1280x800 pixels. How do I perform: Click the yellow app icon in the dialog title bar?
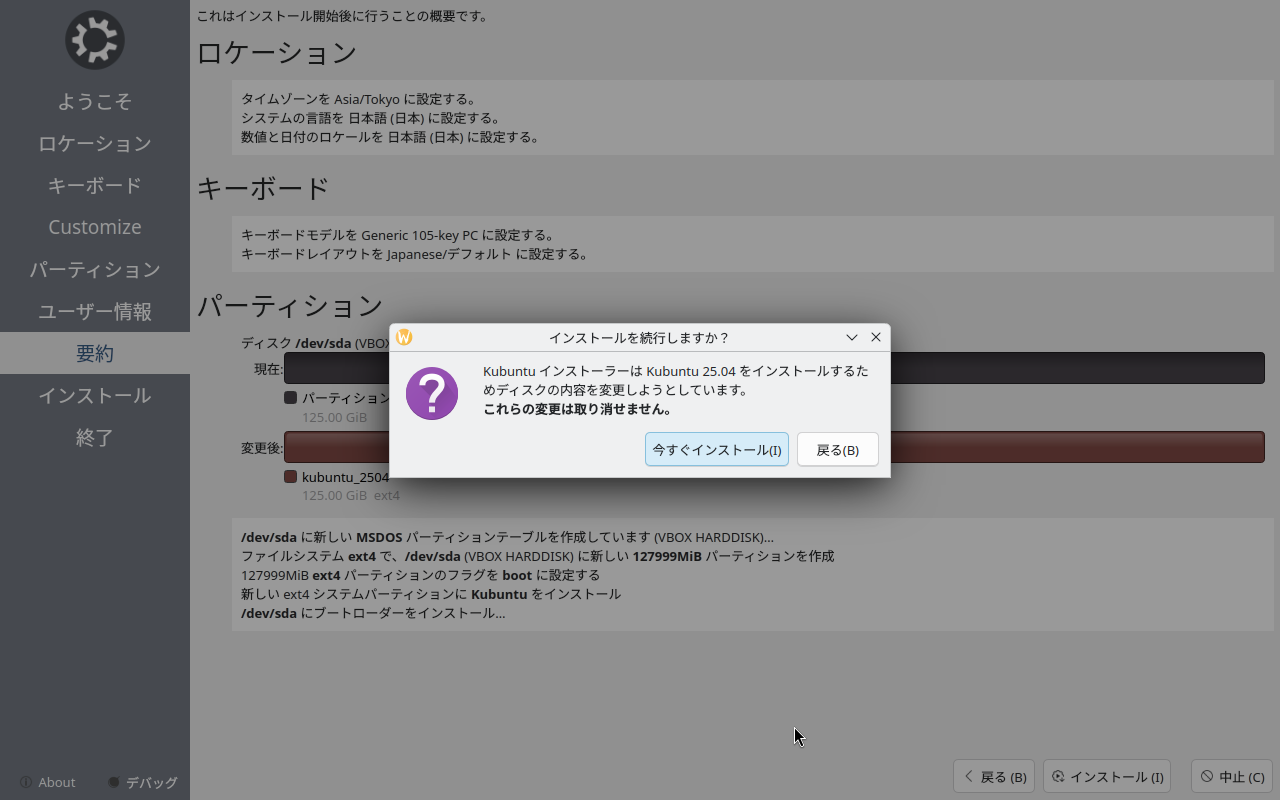(x=404, y=337)
